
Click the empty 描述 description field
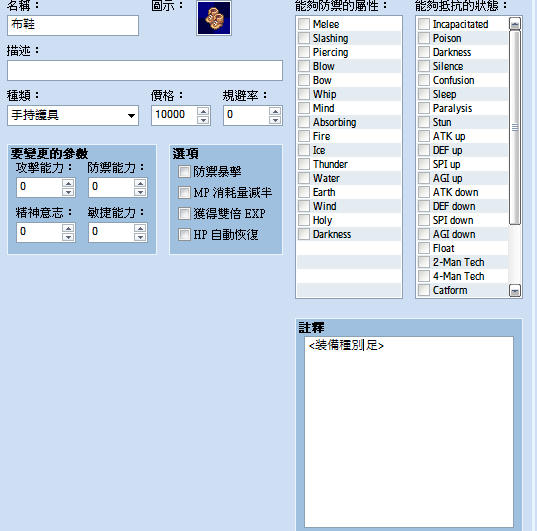pyautogui.click(x=145, y=71)
